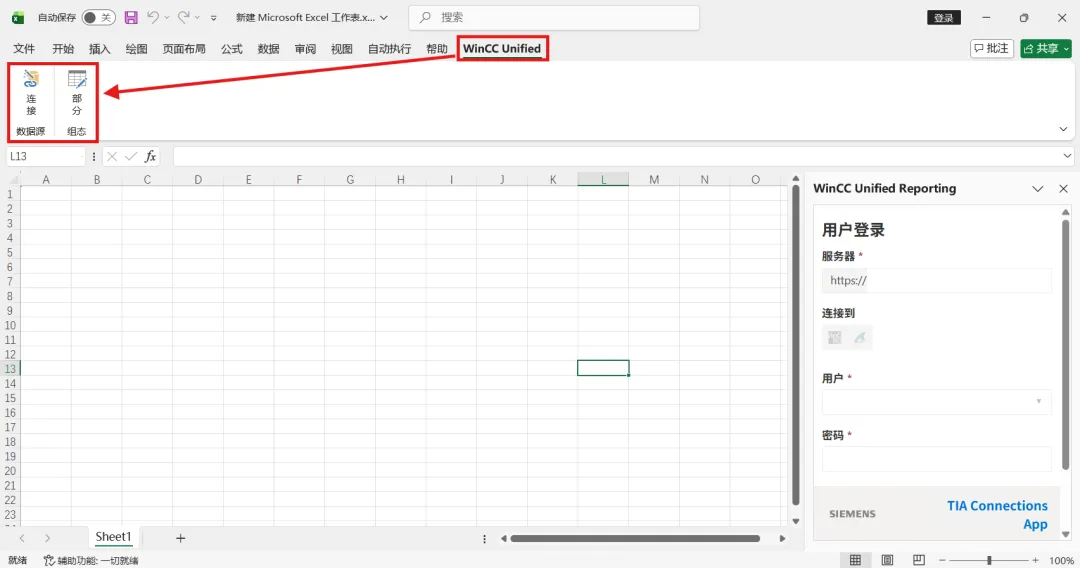Click the cancel entry X icon
Image resolution: width=1080 pixels, height=568 pixels.
112,157
